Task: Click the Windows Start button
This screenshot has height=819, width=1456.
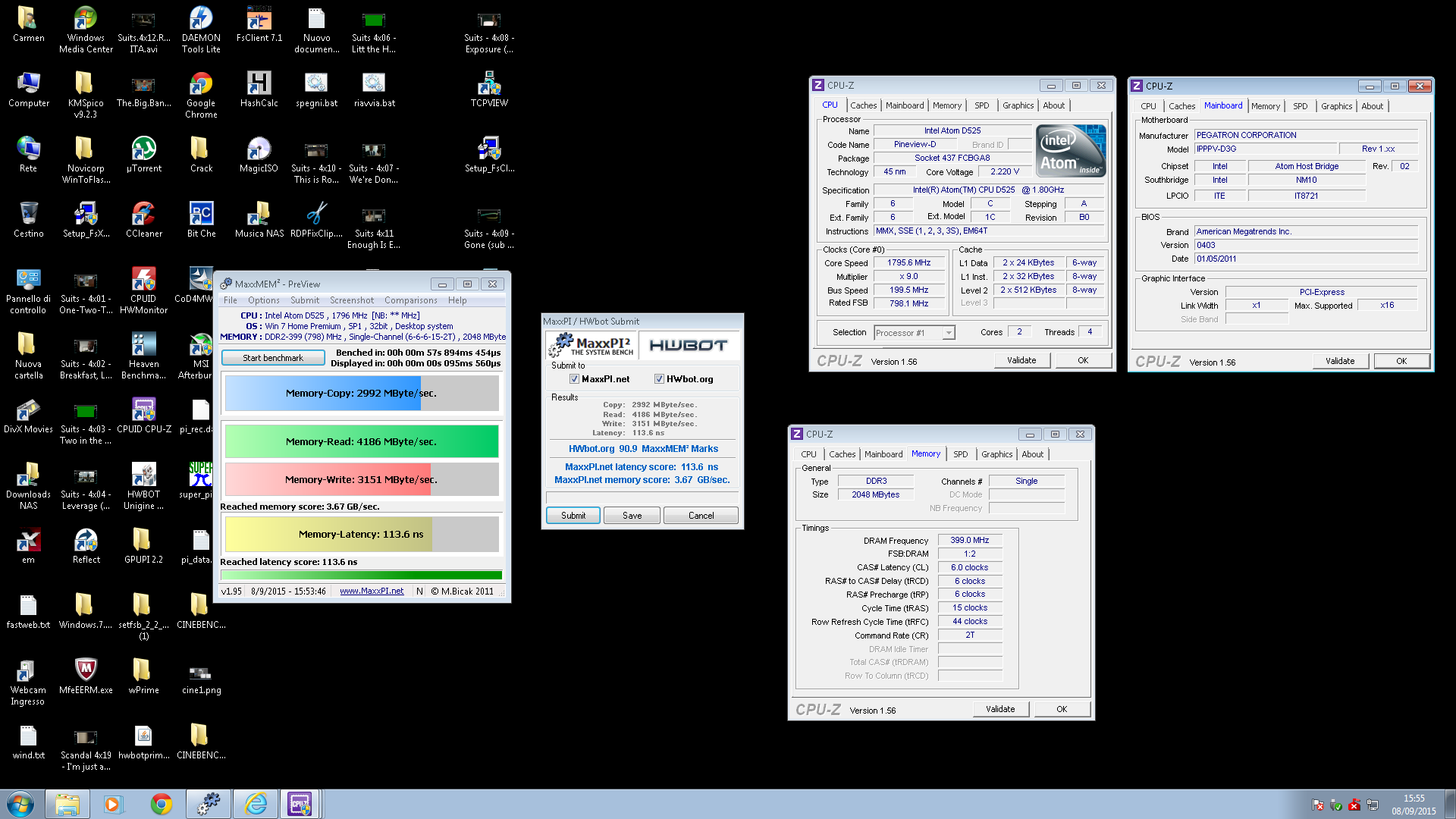Action: (20, 804)
